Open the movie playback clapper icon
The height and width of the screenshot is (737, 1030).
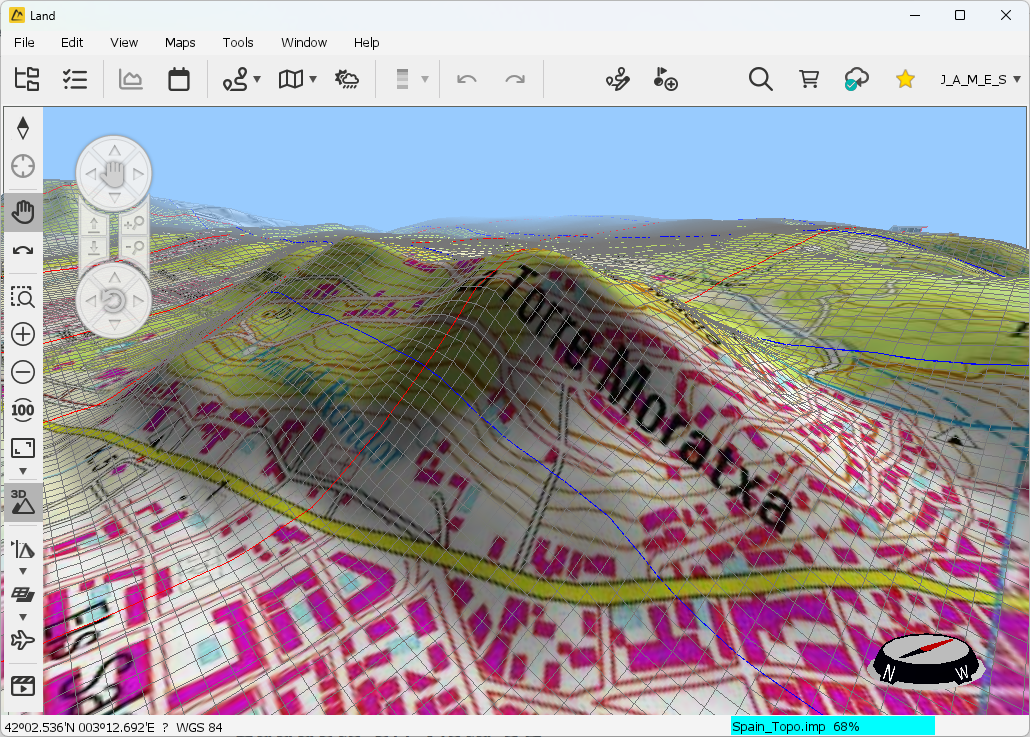(x=23, y=686)
